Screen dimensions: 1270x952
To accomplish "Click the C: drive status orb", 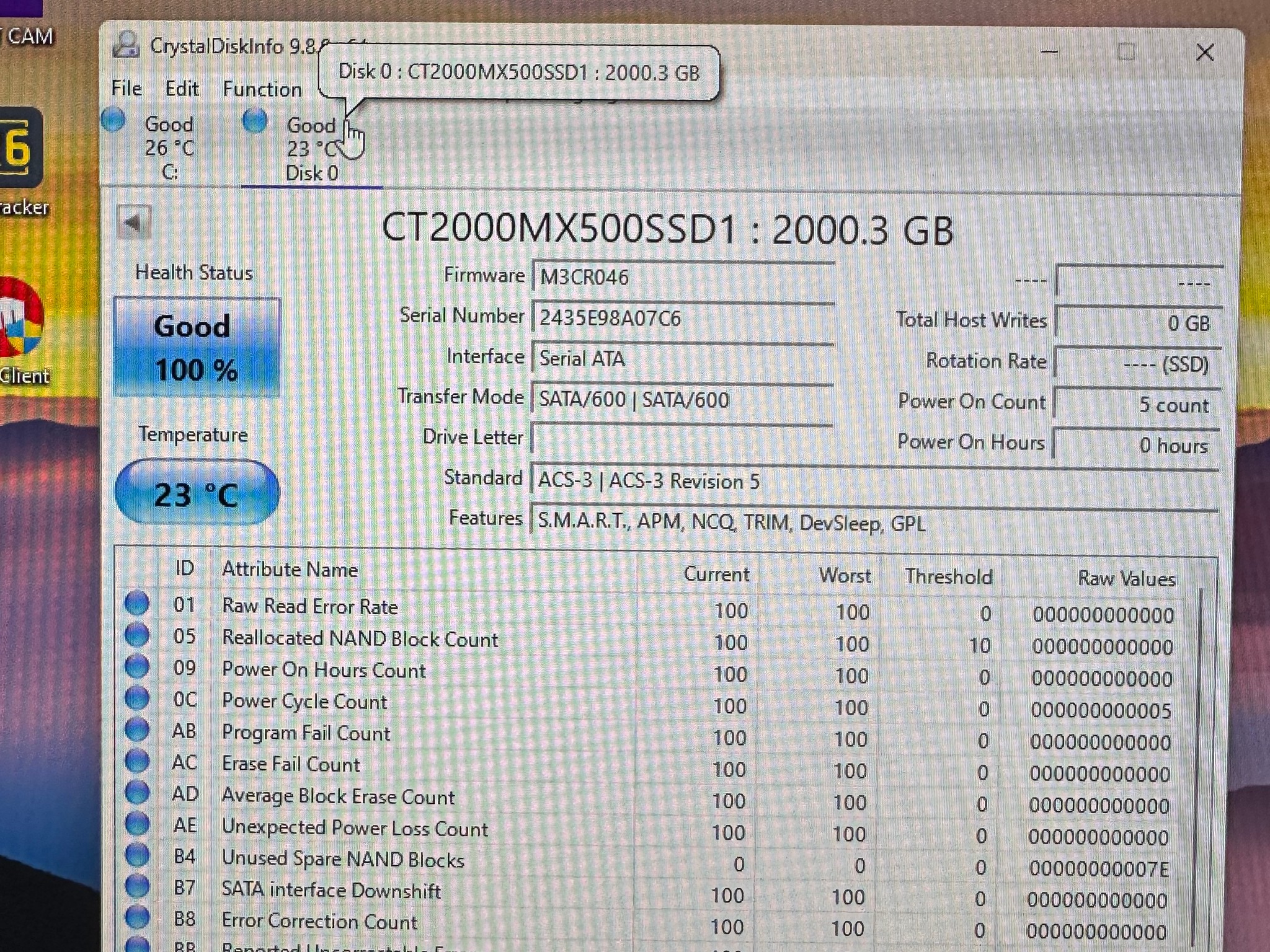I will (x=113, y=120).
